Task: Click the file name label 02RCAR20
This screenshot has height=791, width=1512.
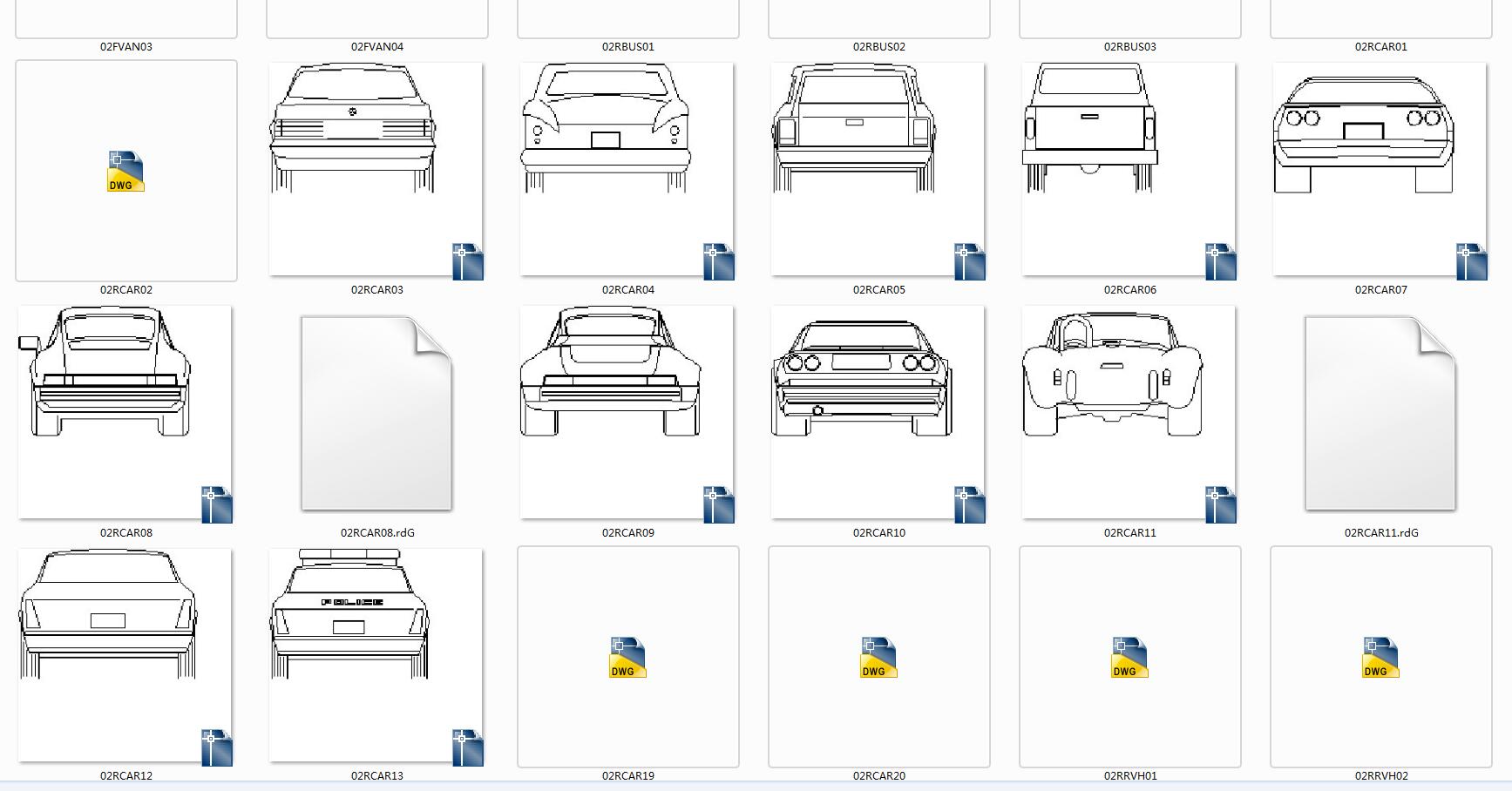Action: pos(879,775)
